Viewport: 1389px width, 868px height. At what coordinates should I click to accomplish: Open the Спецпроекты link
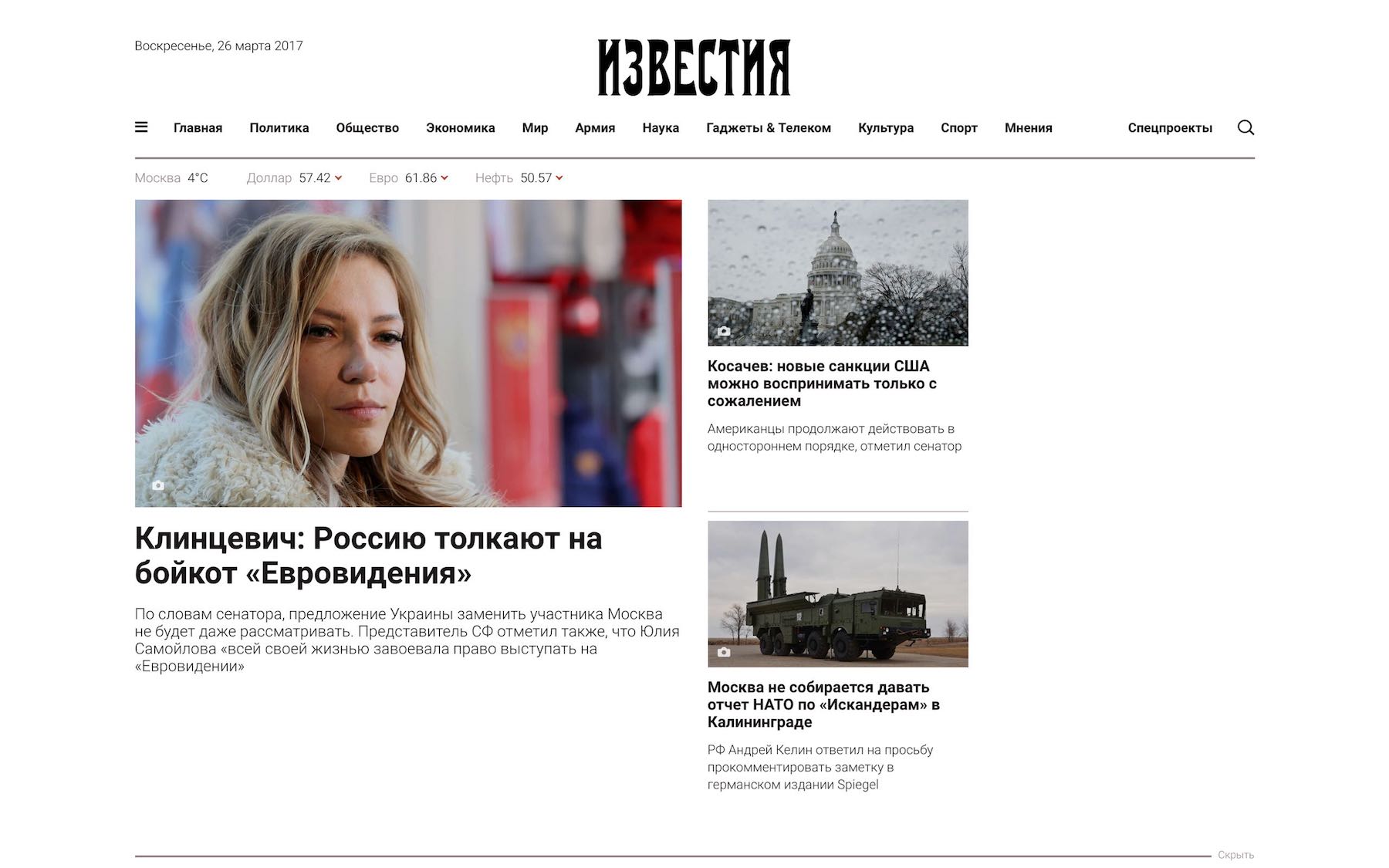click(x=1170, y=128)
